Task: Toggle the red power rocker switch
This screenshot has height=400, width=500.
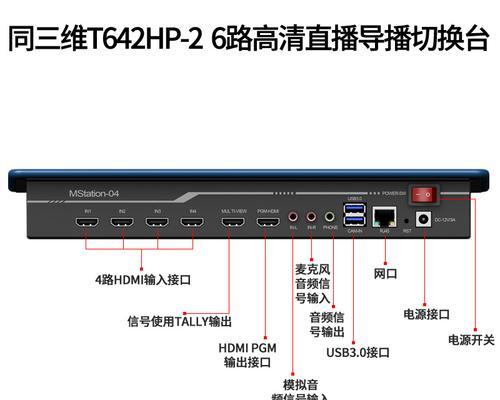Action: [423, 194]
